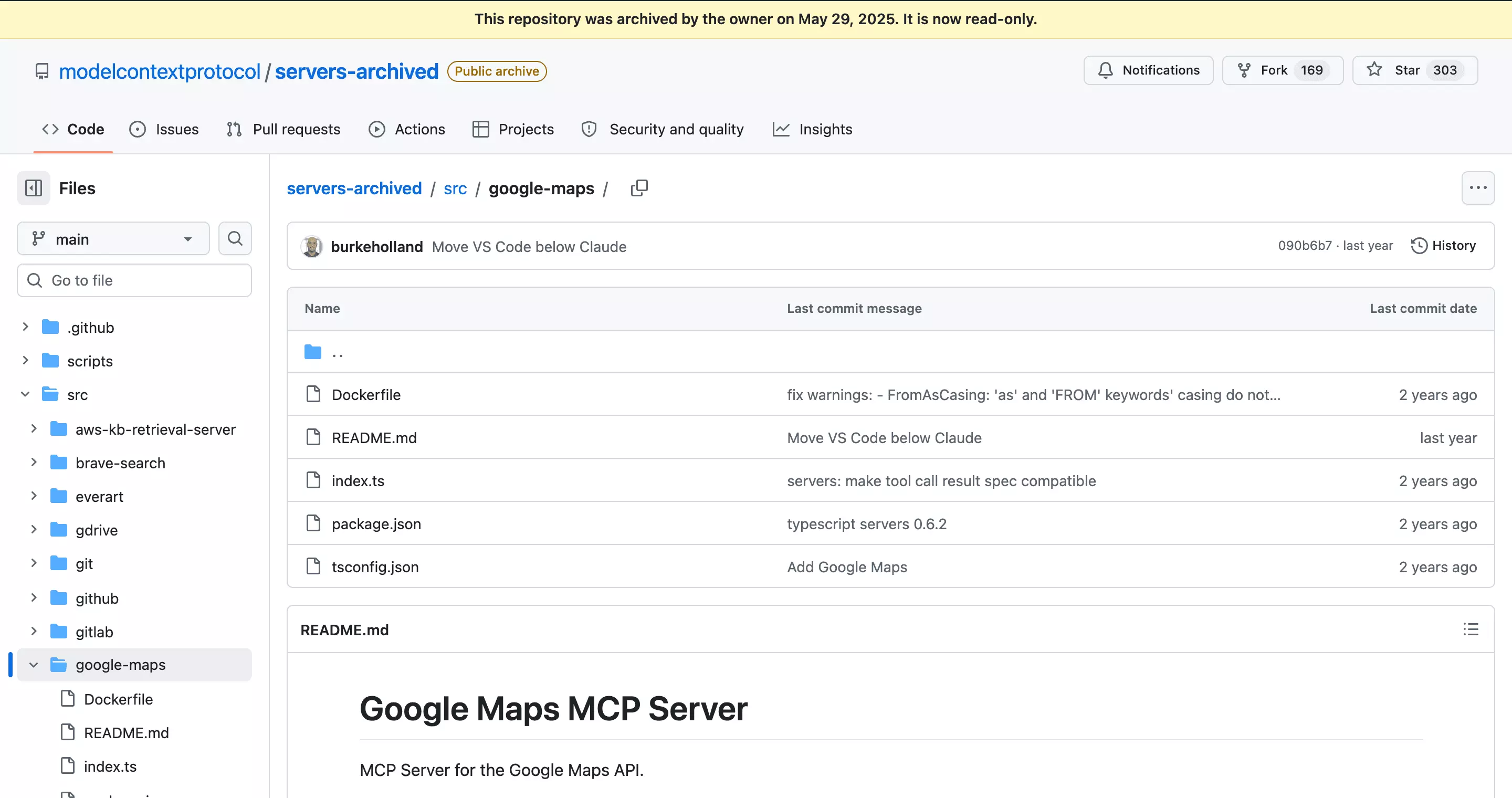Click servers-archived in the breadcrumb
The height and width of the screenshot is (798, 1512).
click(x=354, y=188)
